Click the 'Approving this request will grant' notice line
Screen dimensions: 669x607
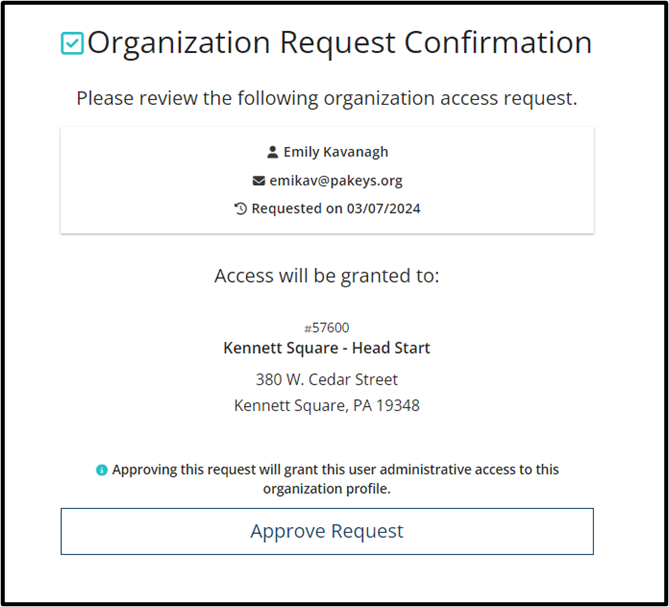[x=335, y=470]
